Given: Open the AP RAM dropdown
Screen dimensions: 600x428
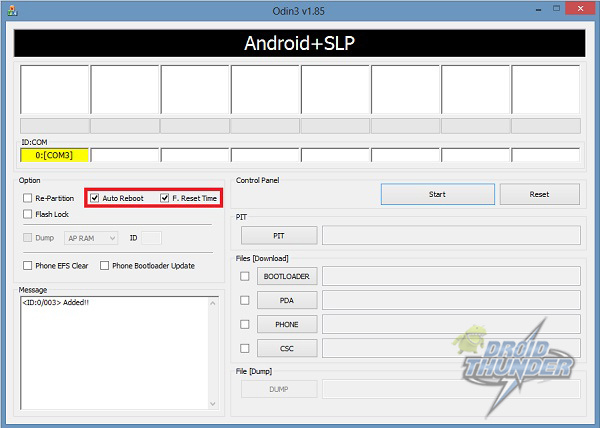Looking at the screenshot, I should [x=91, y=238].
